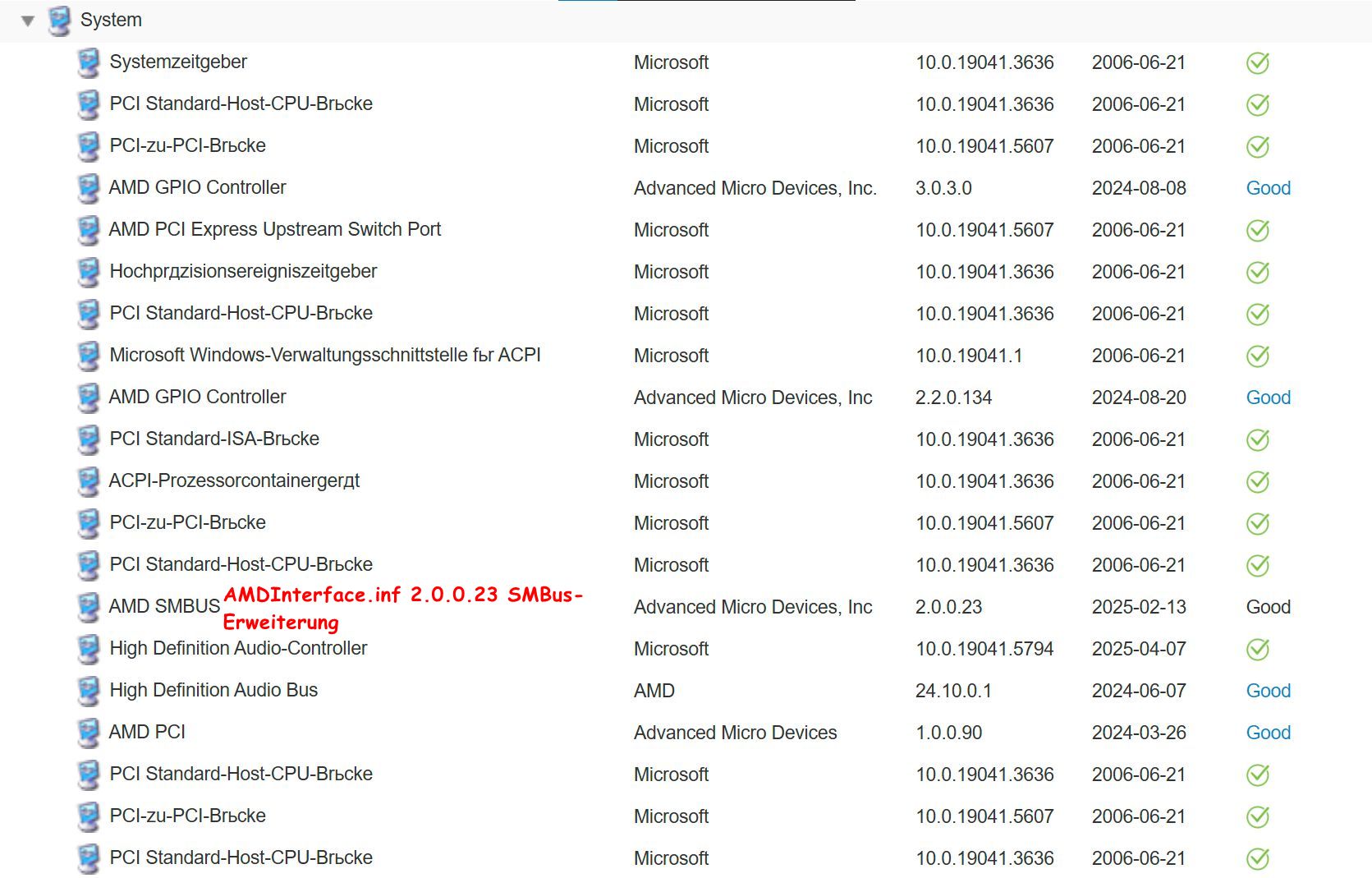Click device icon of GPIO Controller version 2.2.0.134

[88, 398]
